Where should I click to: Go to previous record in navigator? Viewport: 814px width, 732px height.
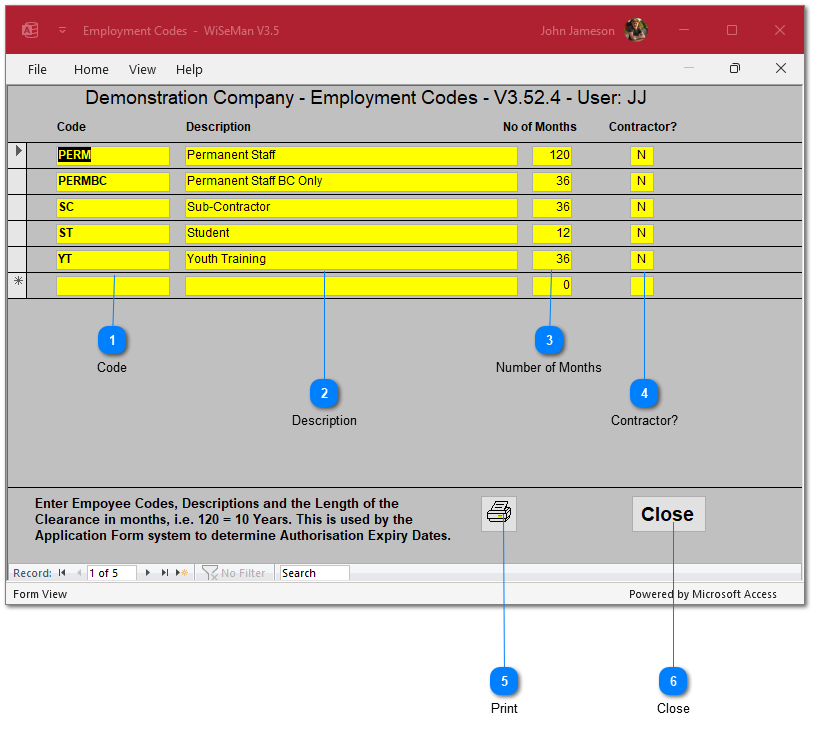pyautogui.click(x=77, y=573)
